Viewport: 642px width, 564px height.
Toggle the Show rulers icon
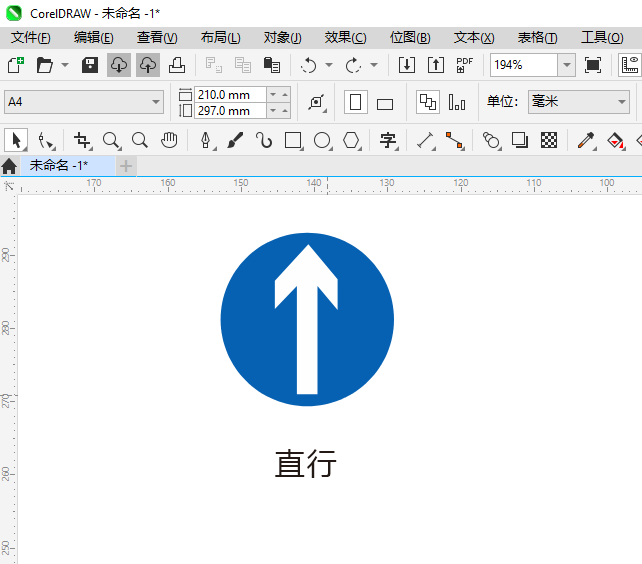630,65
